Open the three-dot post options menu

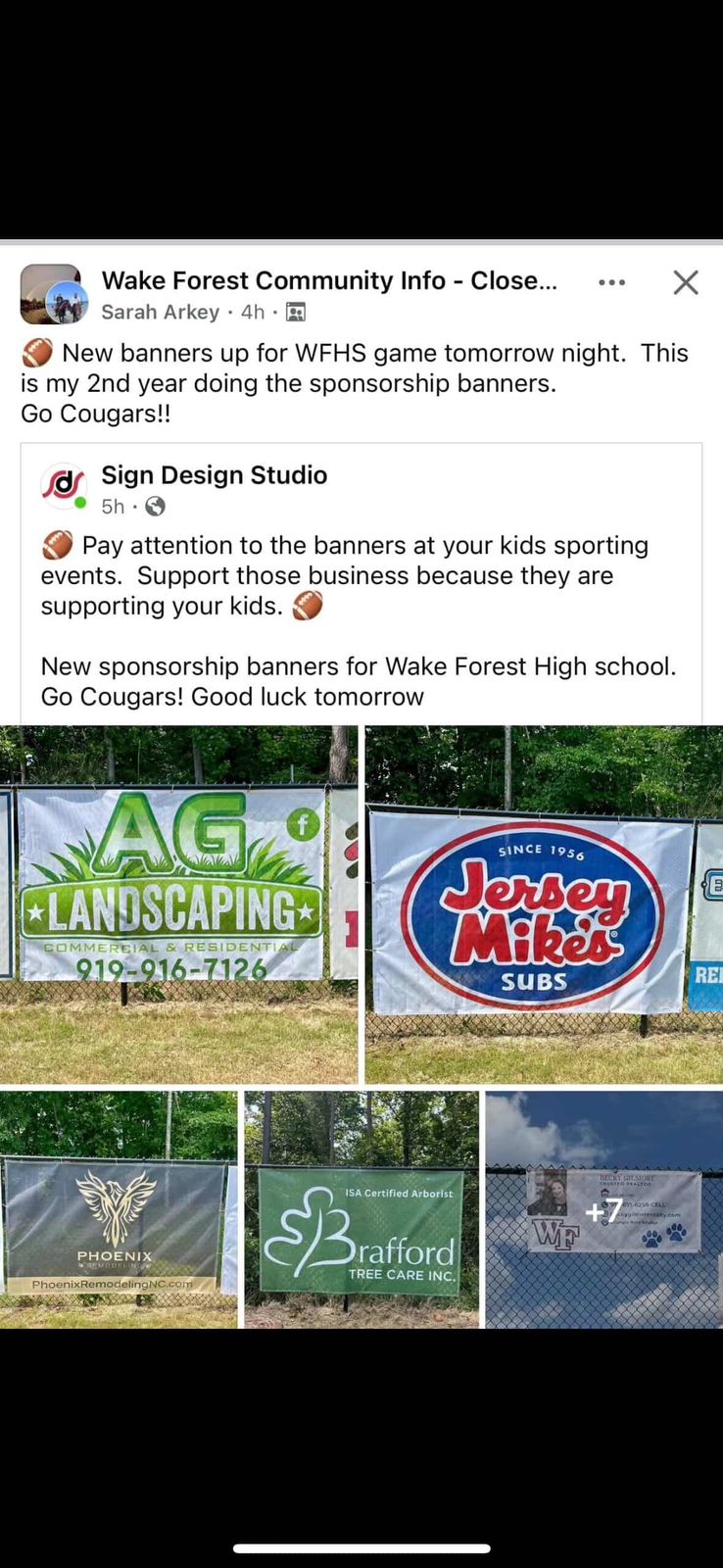(611, 282)
